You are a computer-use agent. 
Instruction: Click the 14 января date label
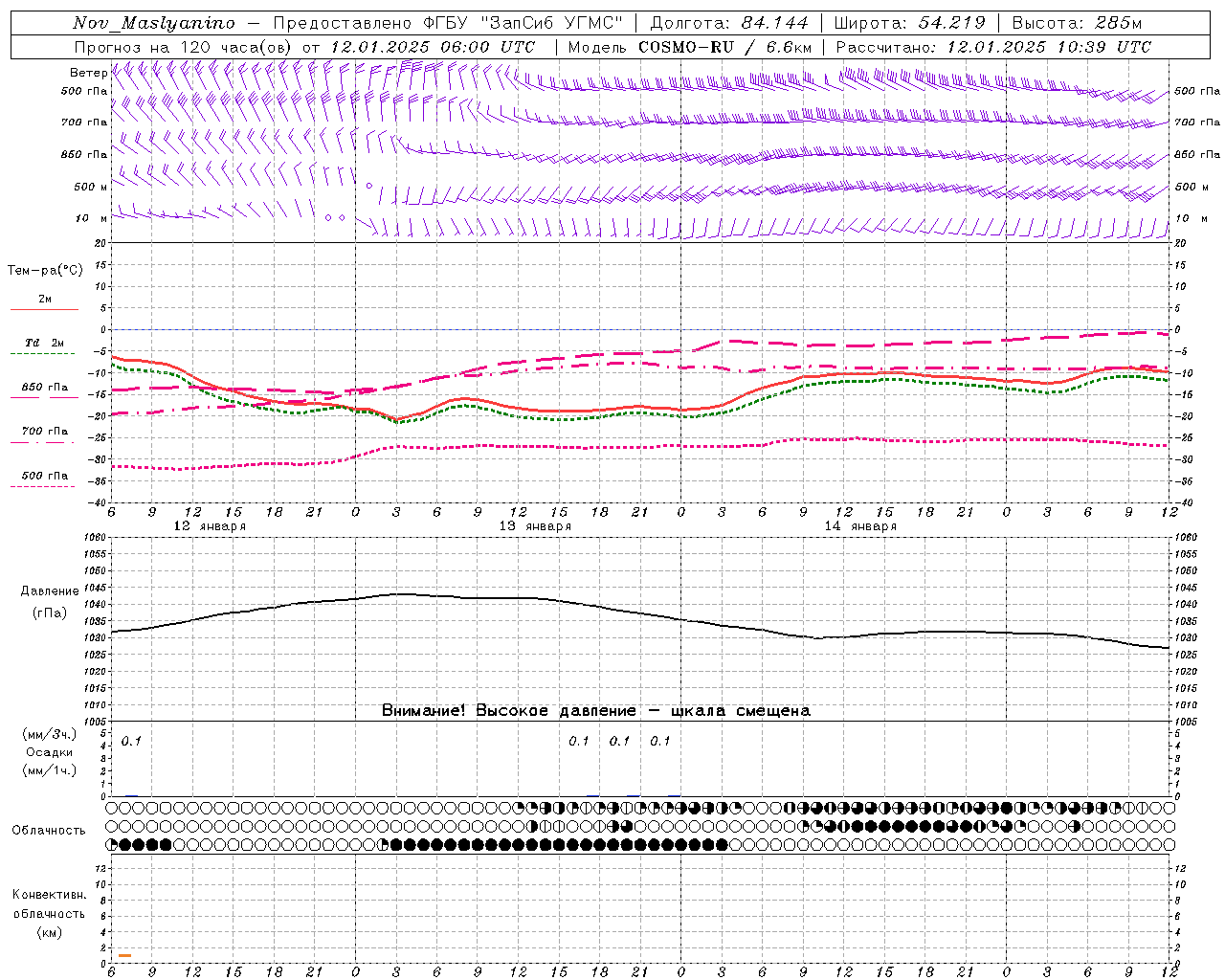860,526
